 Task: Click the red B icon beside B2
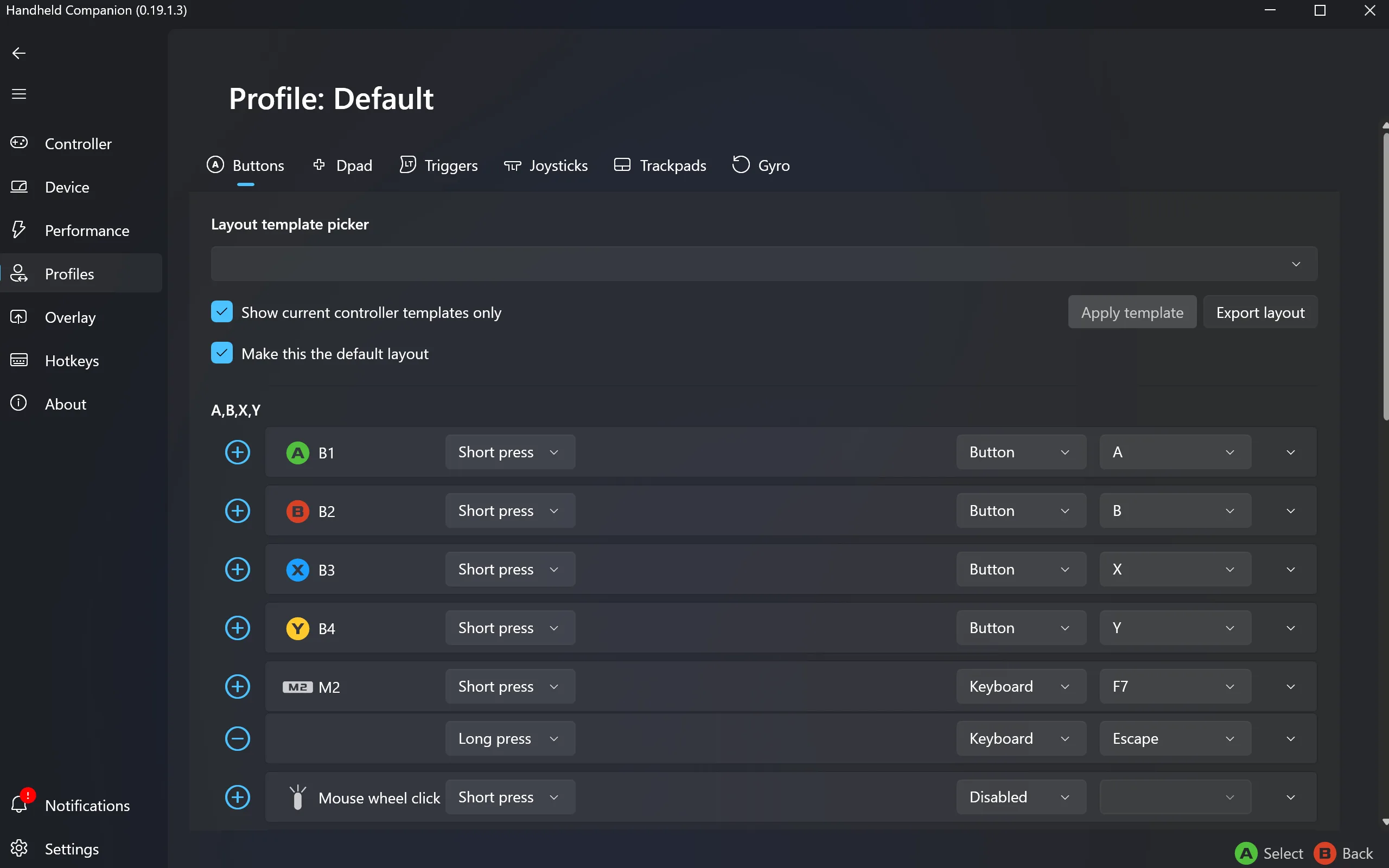coord(298,512)
